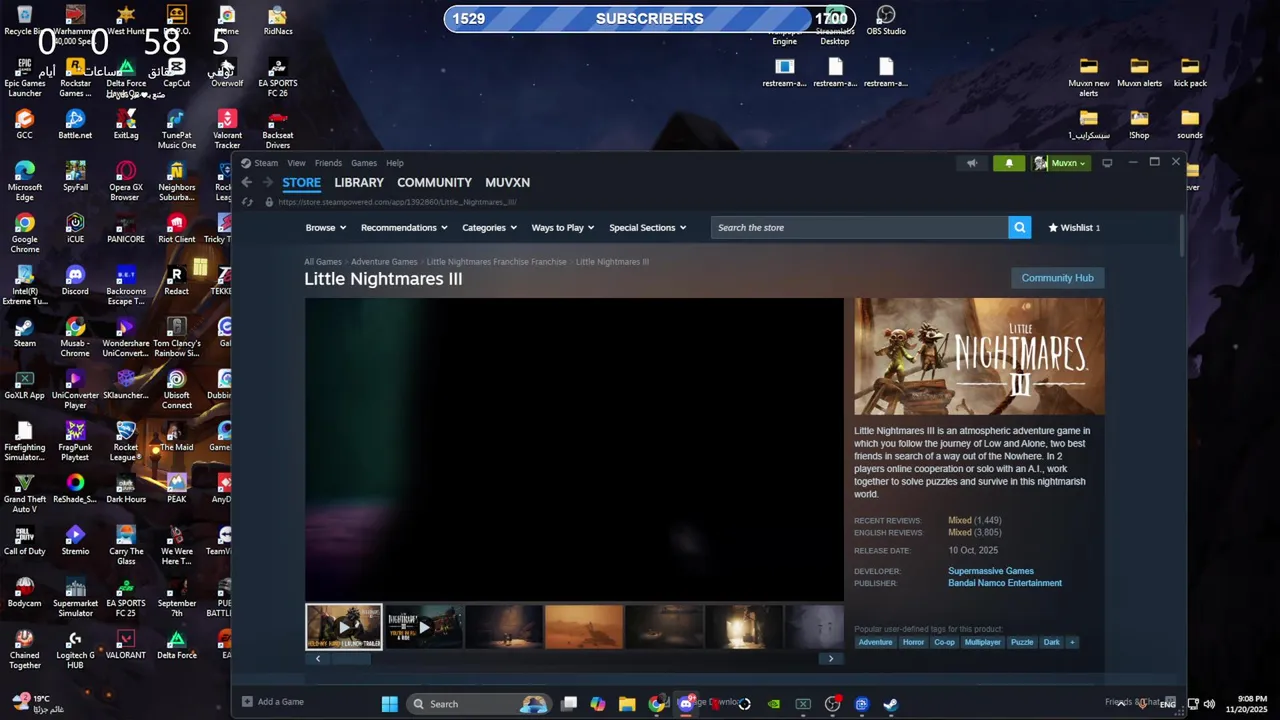The height and width of the screenshot is (720, 1280).
Task: Play the first launch trailer thumbnail
Action: coord(344,627)
